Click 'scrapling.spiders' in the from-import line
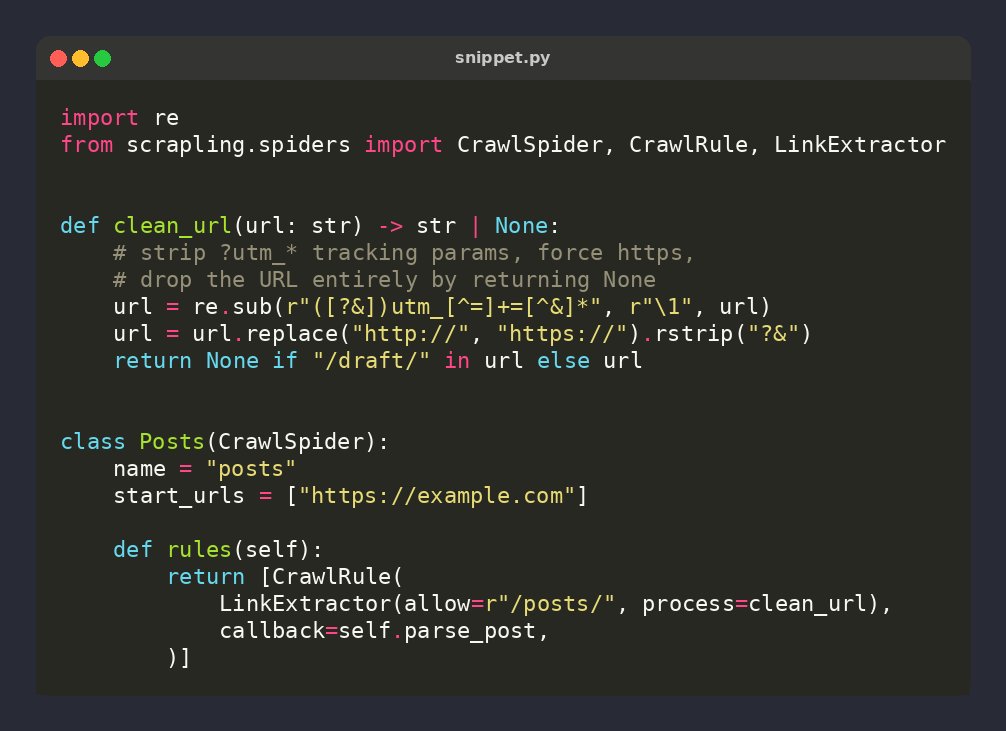The image size is (1006, 731). [x=239, y=145]
